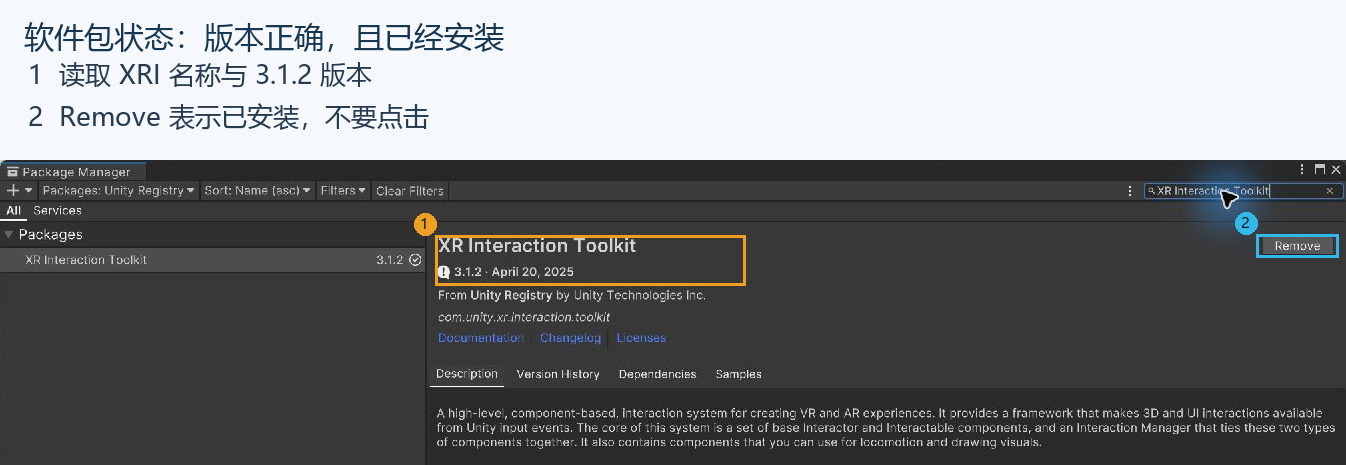Click the installed checkmark icon beside 3.1.2

click(415, 260)
